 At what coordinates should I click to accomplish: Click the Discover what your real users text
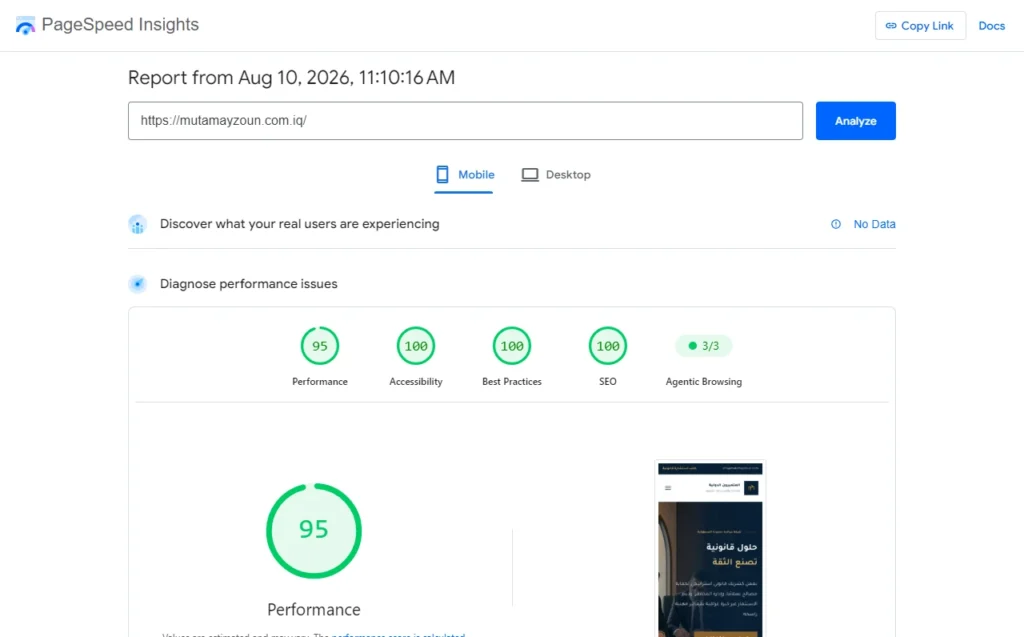point(299,224)
